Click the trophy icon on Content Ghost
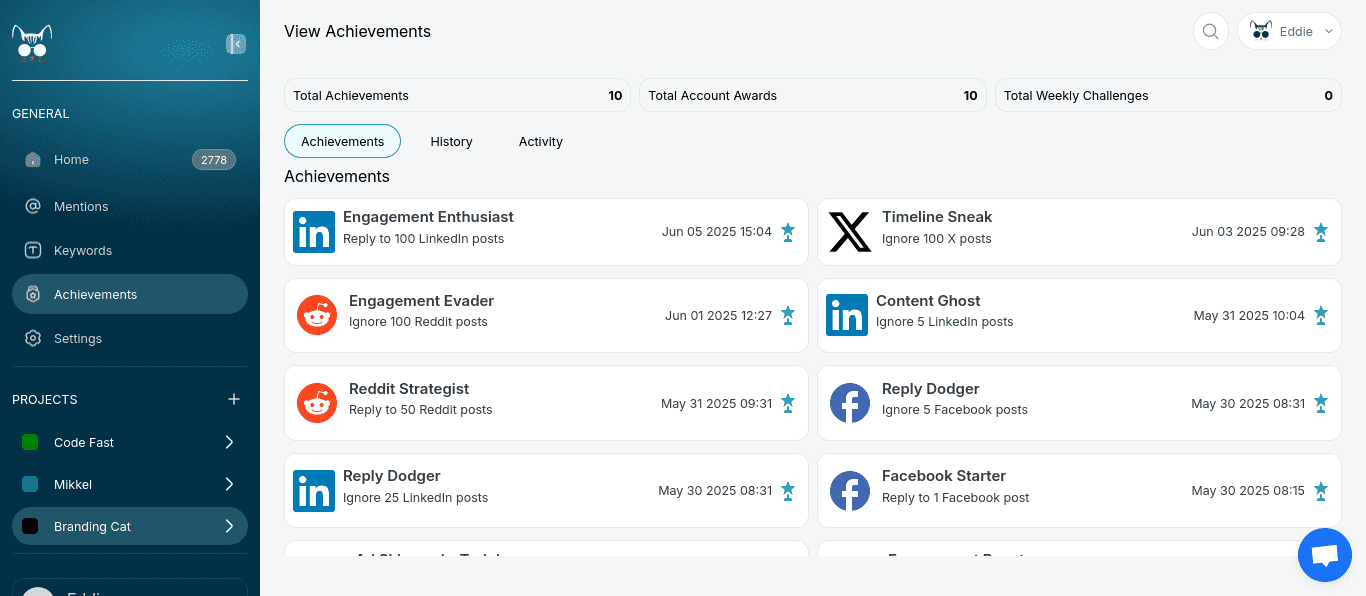The image size is (1366, 596). (x=1321, y=315)
